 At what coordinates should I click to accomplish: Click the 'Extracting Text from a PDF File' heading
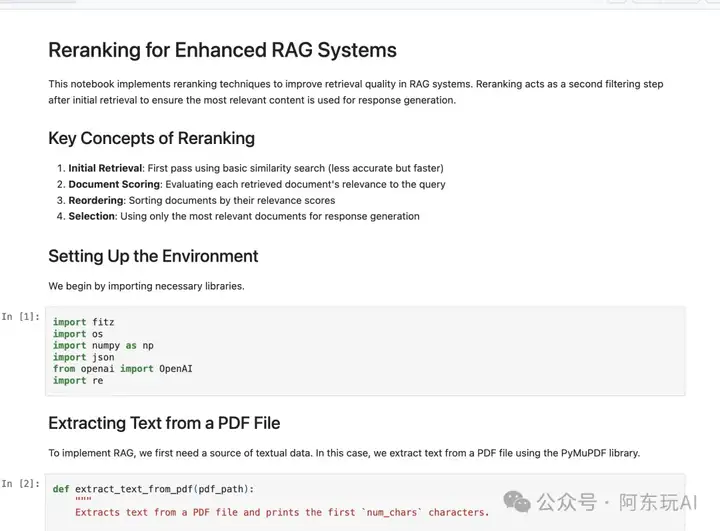[x=164, y=423]
